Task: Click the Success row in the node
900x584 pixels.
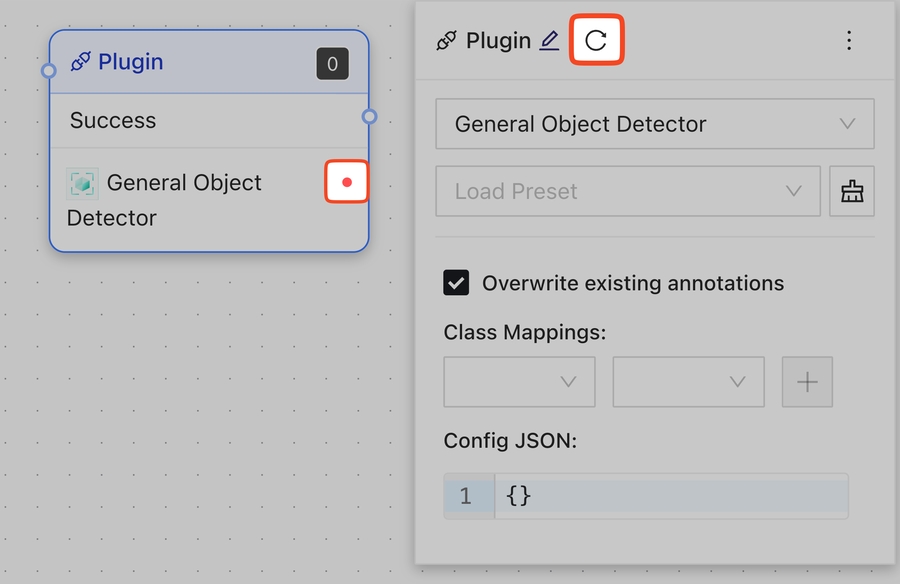Action: pyautogui.click(x=113, y=121)
